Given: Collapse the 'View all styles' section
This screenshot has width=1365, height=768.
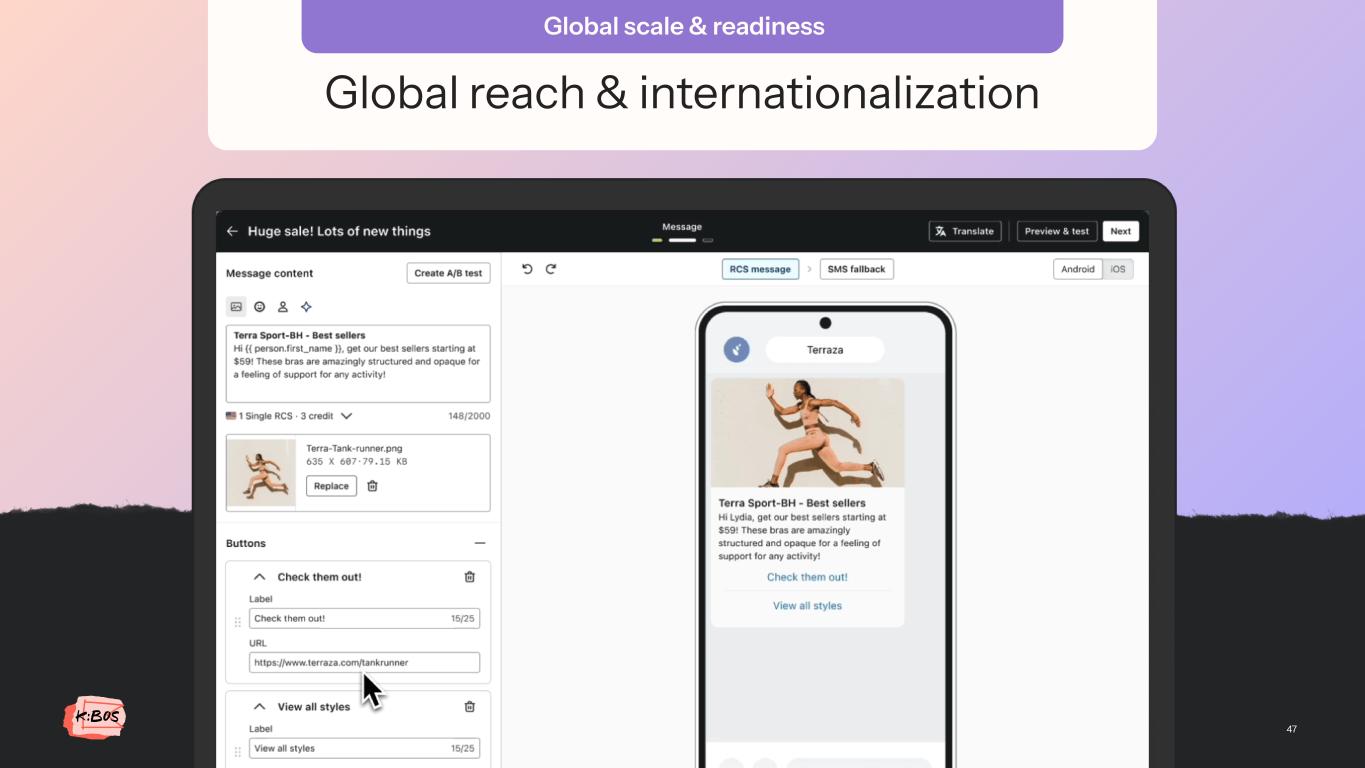Looking at the screenshot, I should [x=260, y=707].
